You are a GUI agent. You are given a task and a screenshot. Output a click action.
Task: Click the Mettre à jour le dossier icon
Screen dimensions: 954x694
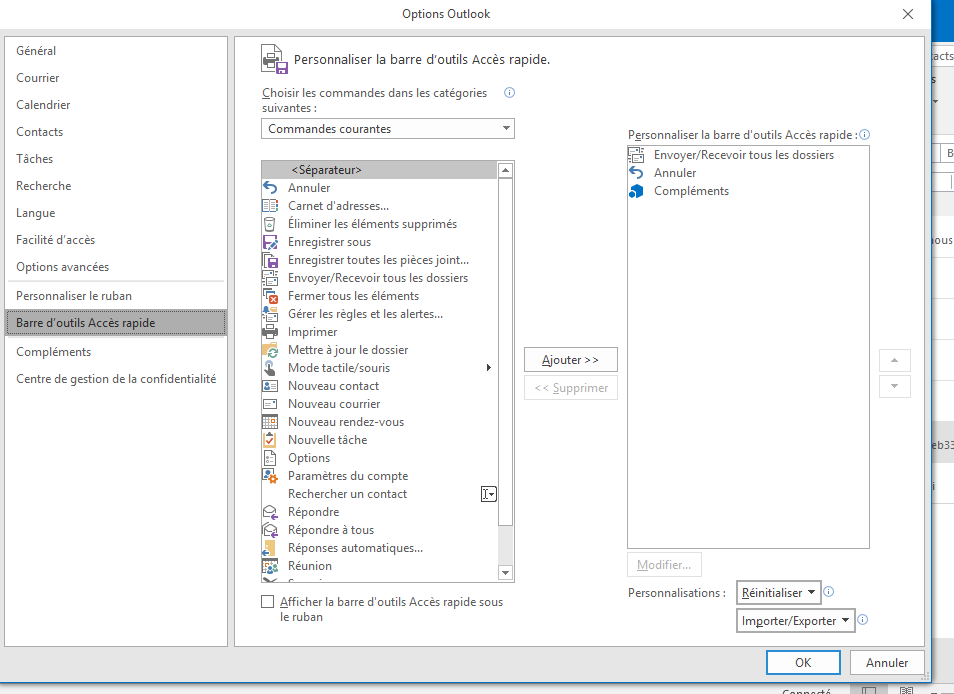click(270, 350)
